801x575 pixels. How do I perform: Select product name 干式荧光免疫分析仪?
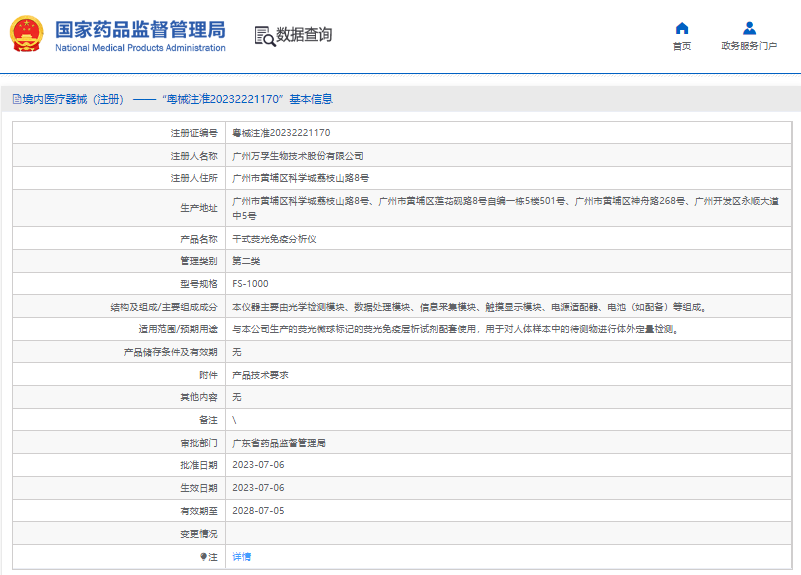(274, 239)
